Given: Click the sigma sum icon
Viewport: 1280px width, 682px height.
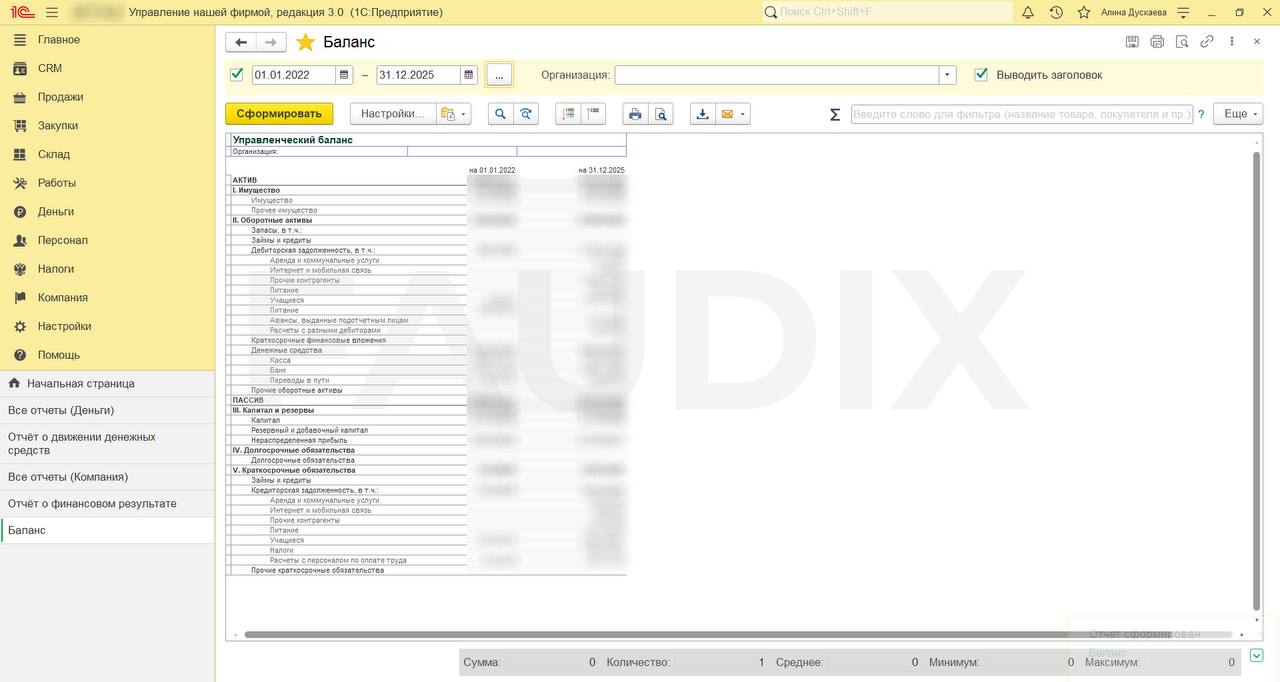Looking at the screenshot, I should [835, 114].
